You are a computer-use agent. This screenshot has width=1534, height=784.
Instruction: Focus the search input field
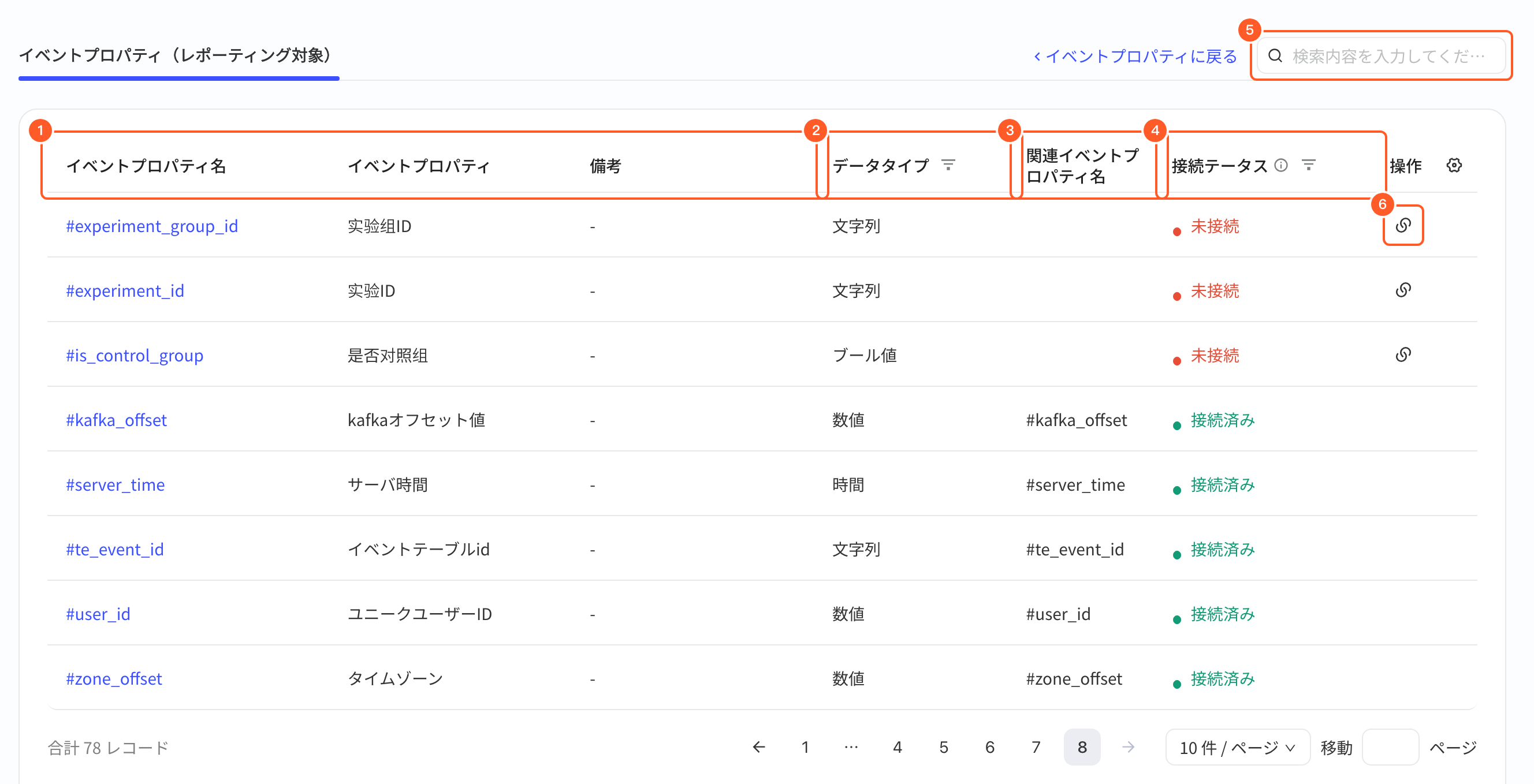tap(1381, 56)
